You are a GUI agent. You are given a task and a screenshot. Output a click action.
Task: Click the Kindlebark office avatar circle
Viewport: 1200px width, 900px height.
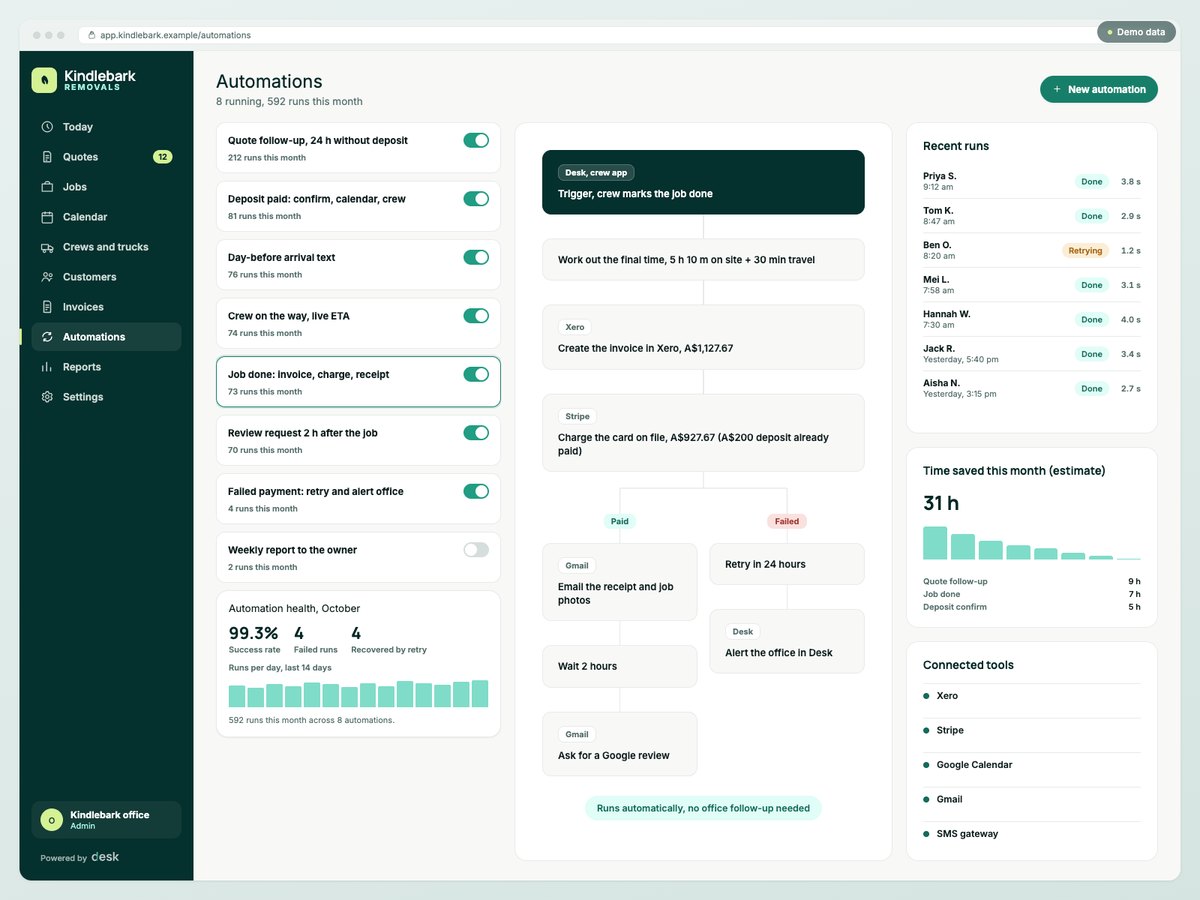click(x=51, y=820)
